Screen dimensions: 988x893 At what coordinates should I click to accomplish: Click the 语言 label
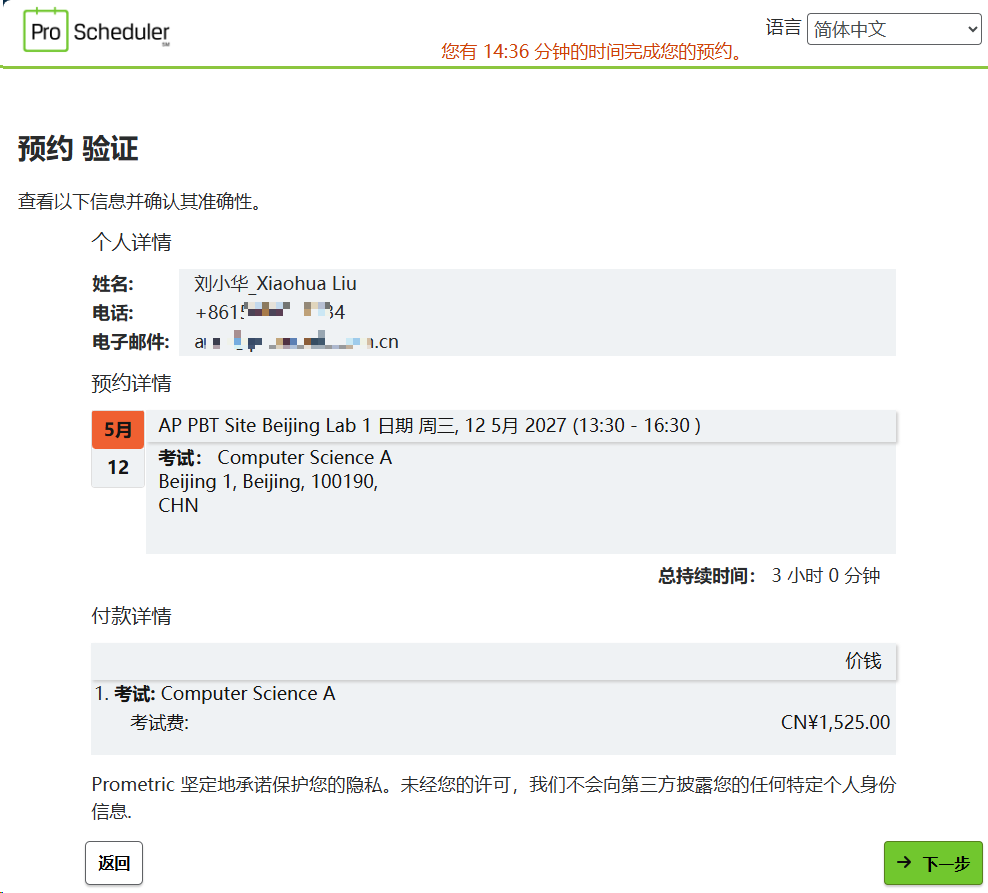click(783, 28)
